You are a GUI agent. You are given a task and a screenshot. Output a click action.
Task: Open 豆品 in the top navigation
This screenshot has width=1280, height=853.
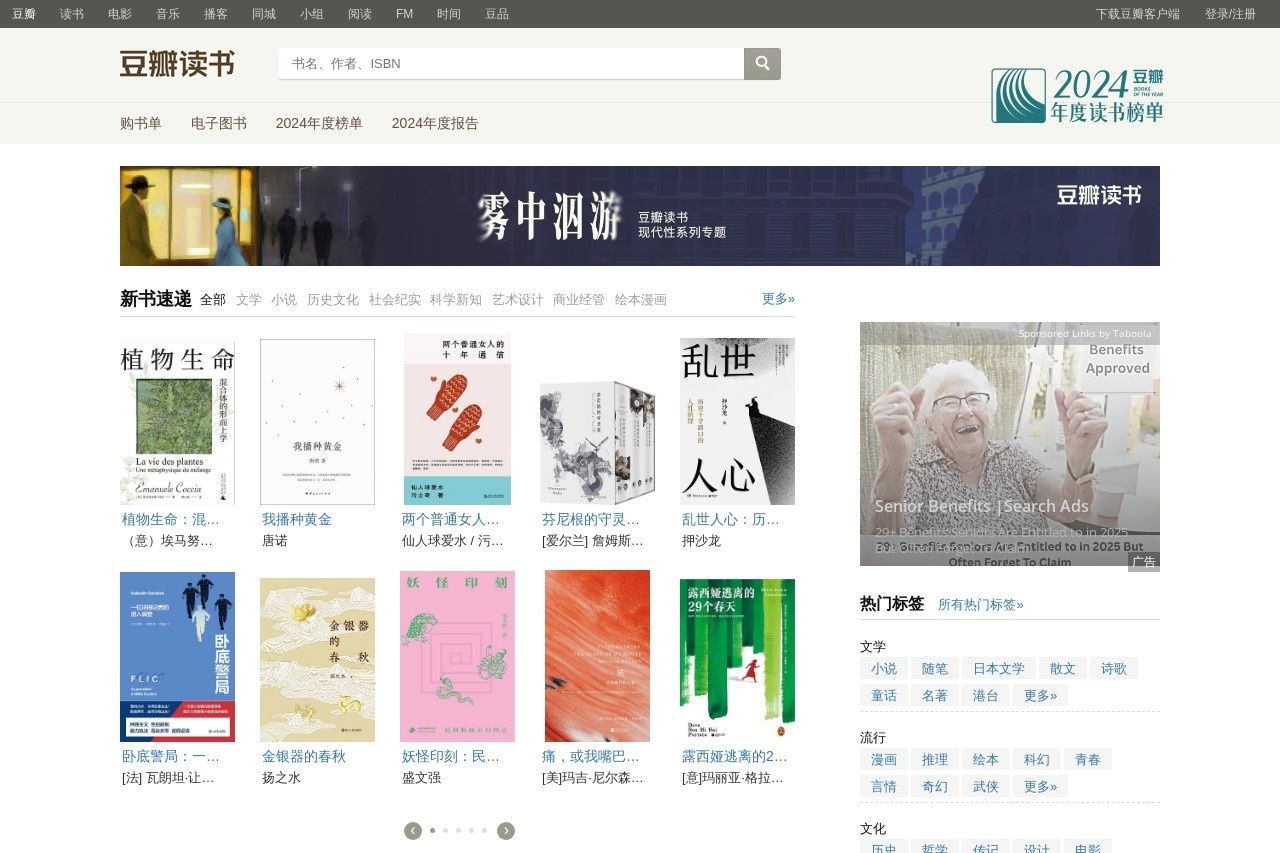point(497,14)
